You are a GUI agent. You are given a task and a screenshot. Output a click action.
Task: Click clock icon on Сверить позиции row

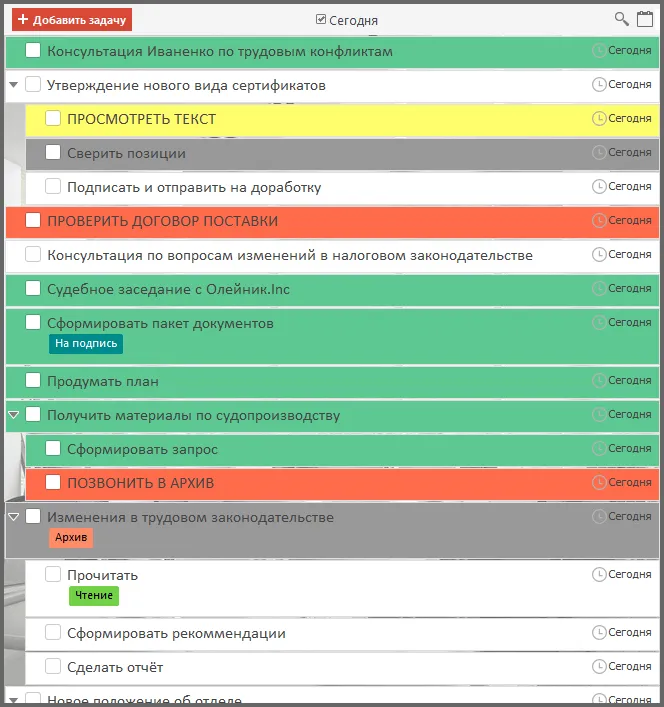point(599,152)
